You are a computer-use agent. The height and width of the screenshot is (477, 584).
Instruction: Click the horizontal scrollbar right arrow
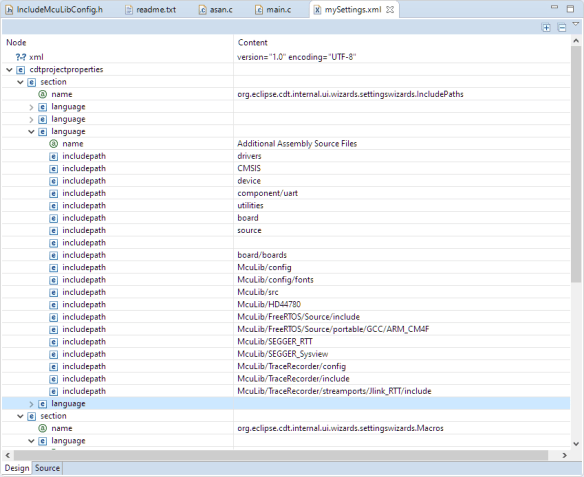click(565, 455)
